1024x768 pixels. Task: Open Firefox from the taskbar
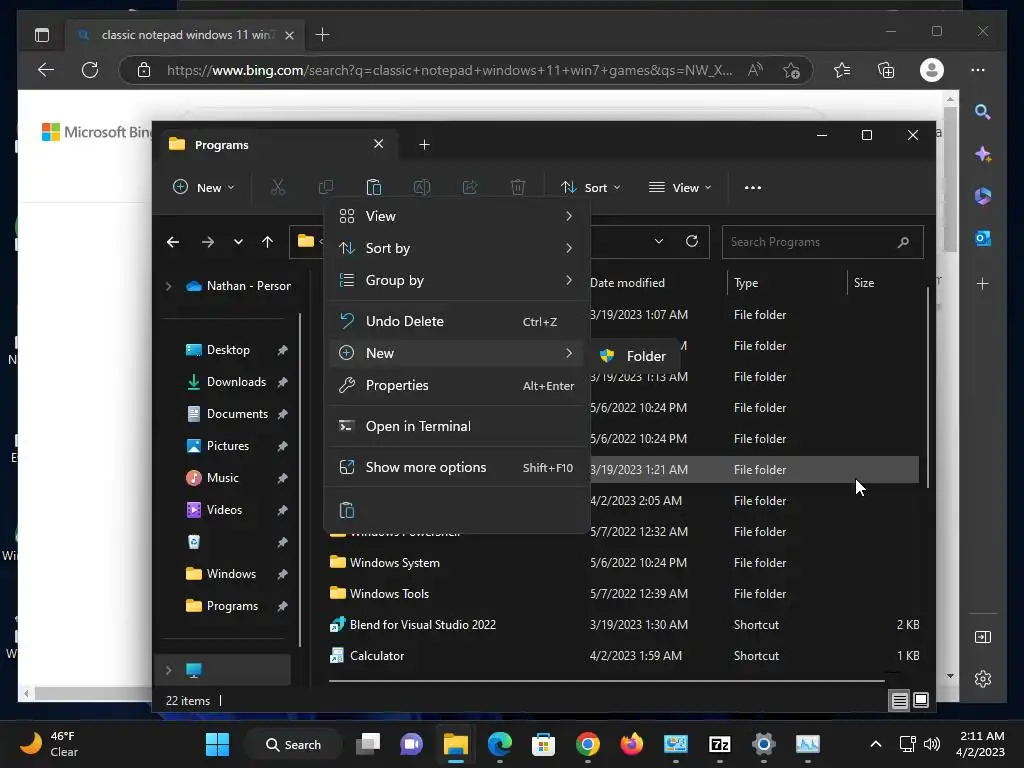(x=632, y=744)
